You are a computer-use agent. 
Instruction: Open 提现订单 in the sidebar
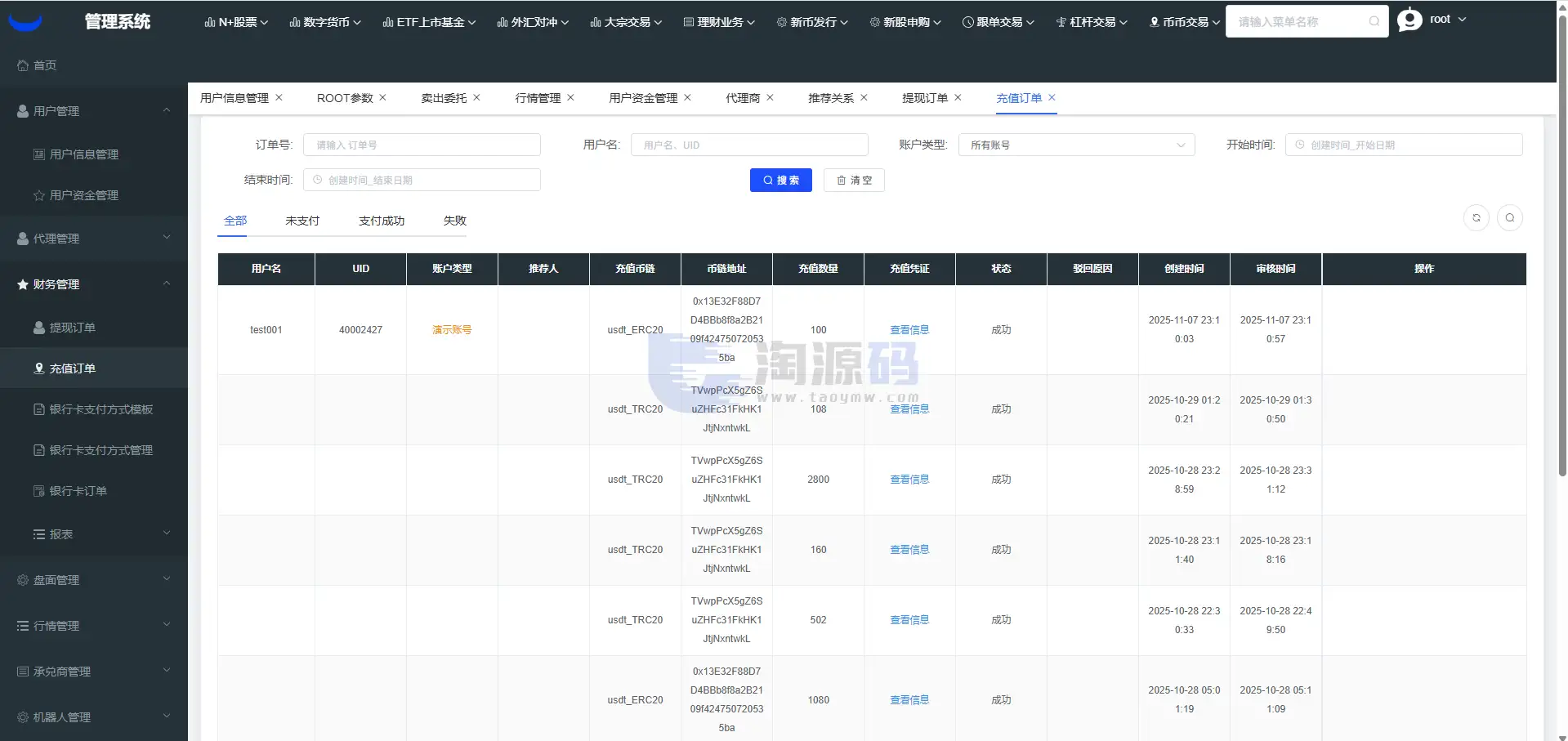point(94,328)
